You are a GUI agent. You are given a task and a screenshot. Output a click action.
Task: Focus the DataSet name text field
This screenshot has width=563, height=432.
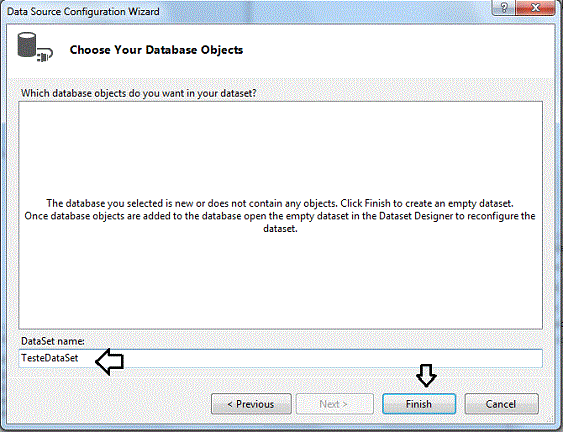[x=280, y=358]
